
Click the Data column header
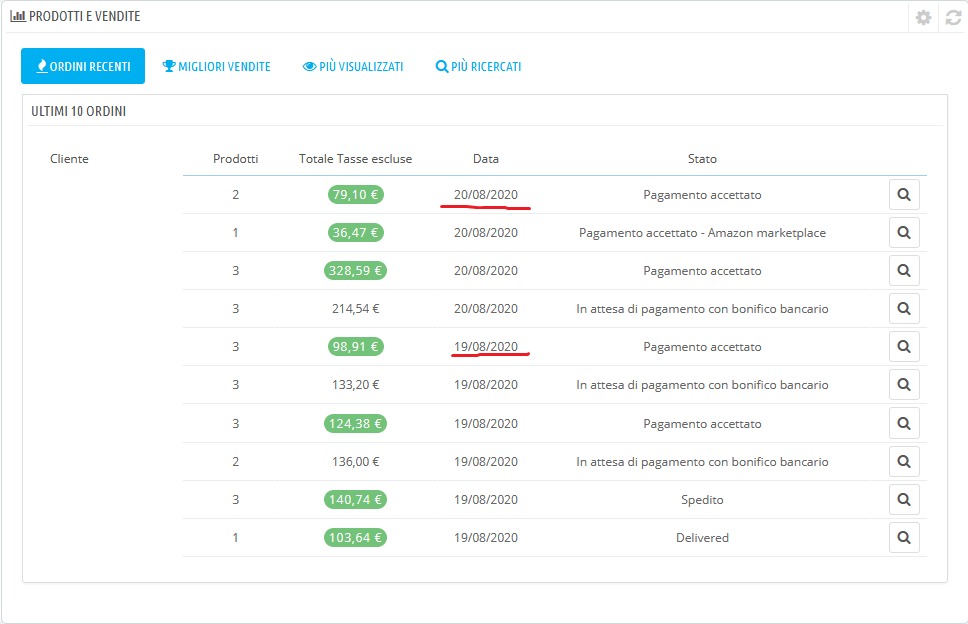coord(486,159)
